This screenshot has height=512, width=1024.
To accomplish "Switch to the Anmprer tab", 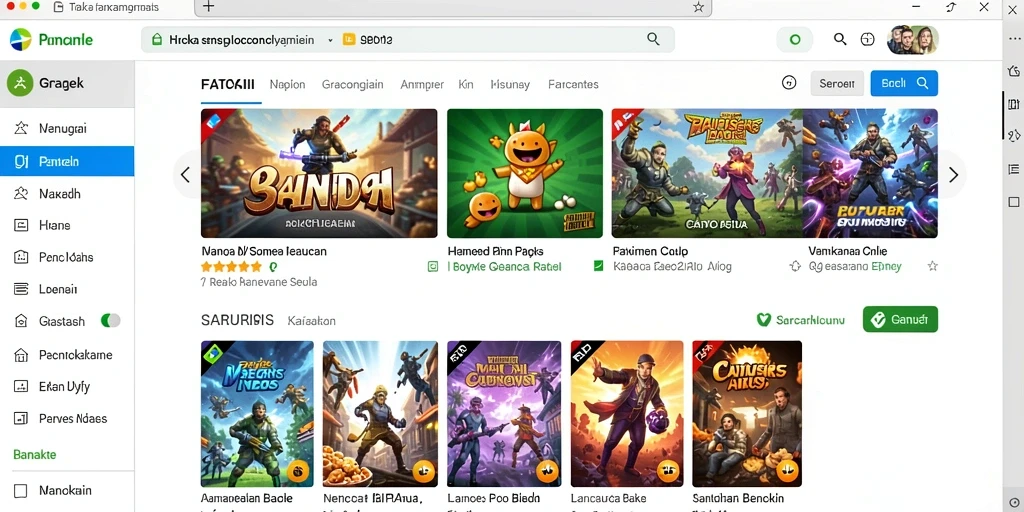I will [422, 84].
